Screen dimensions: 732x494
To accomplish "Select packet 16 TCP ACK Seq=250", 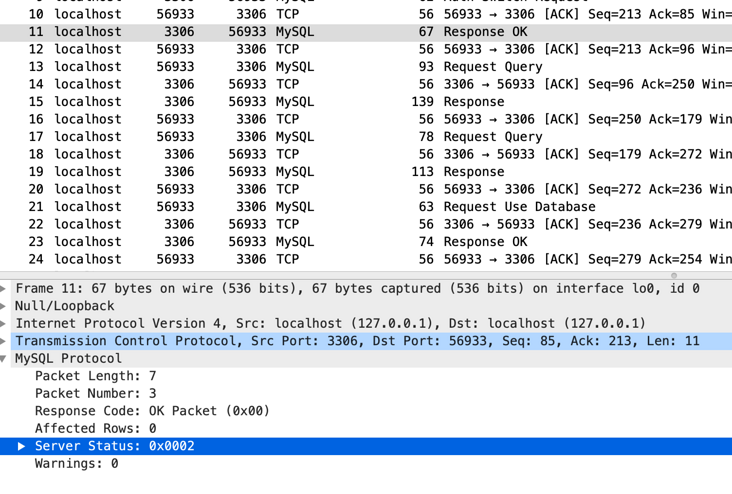I will point(366,119).
